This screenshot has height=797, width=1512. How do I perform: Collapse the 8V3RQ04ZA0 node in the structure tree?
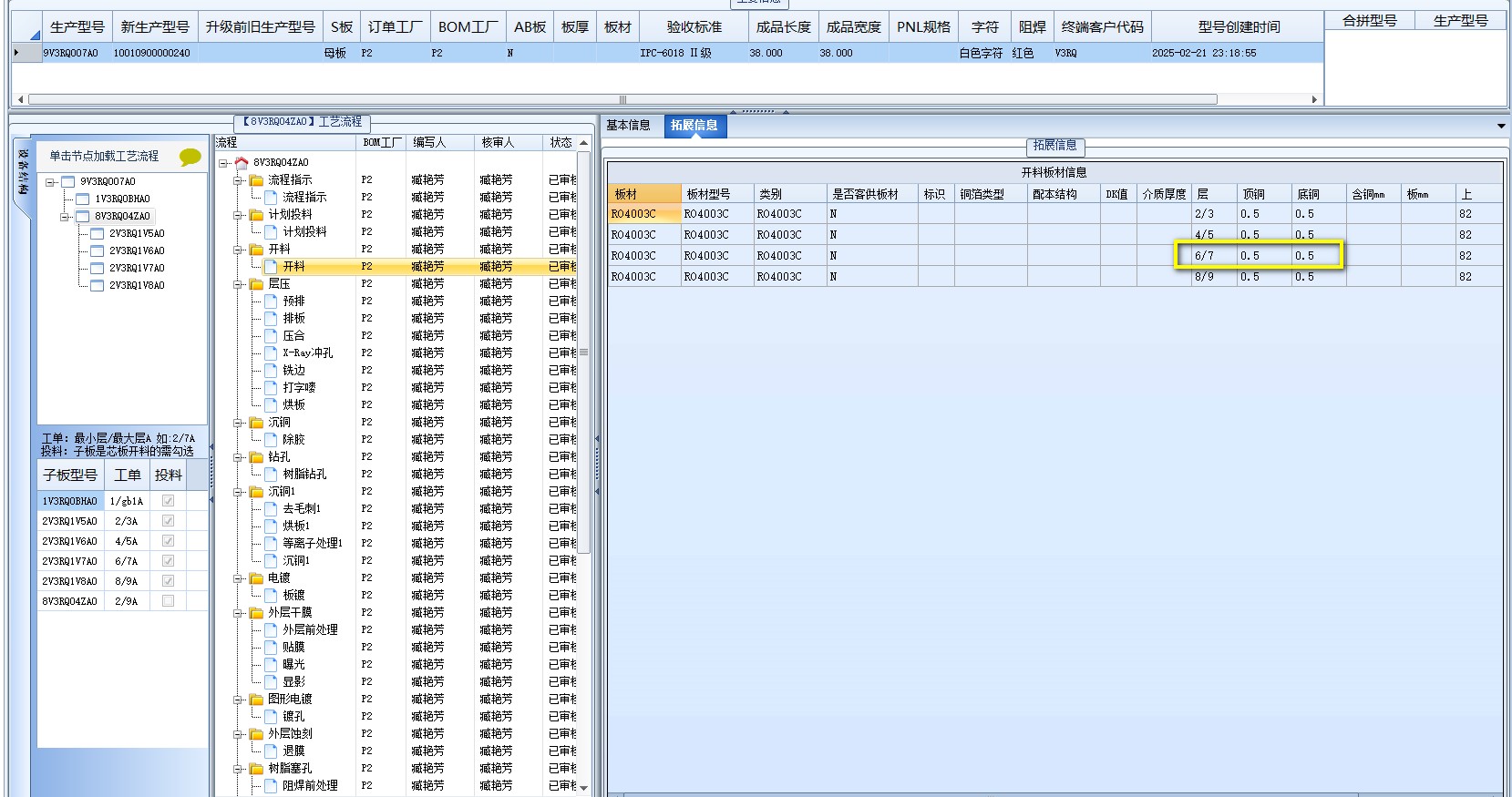[x=66, y=217]
